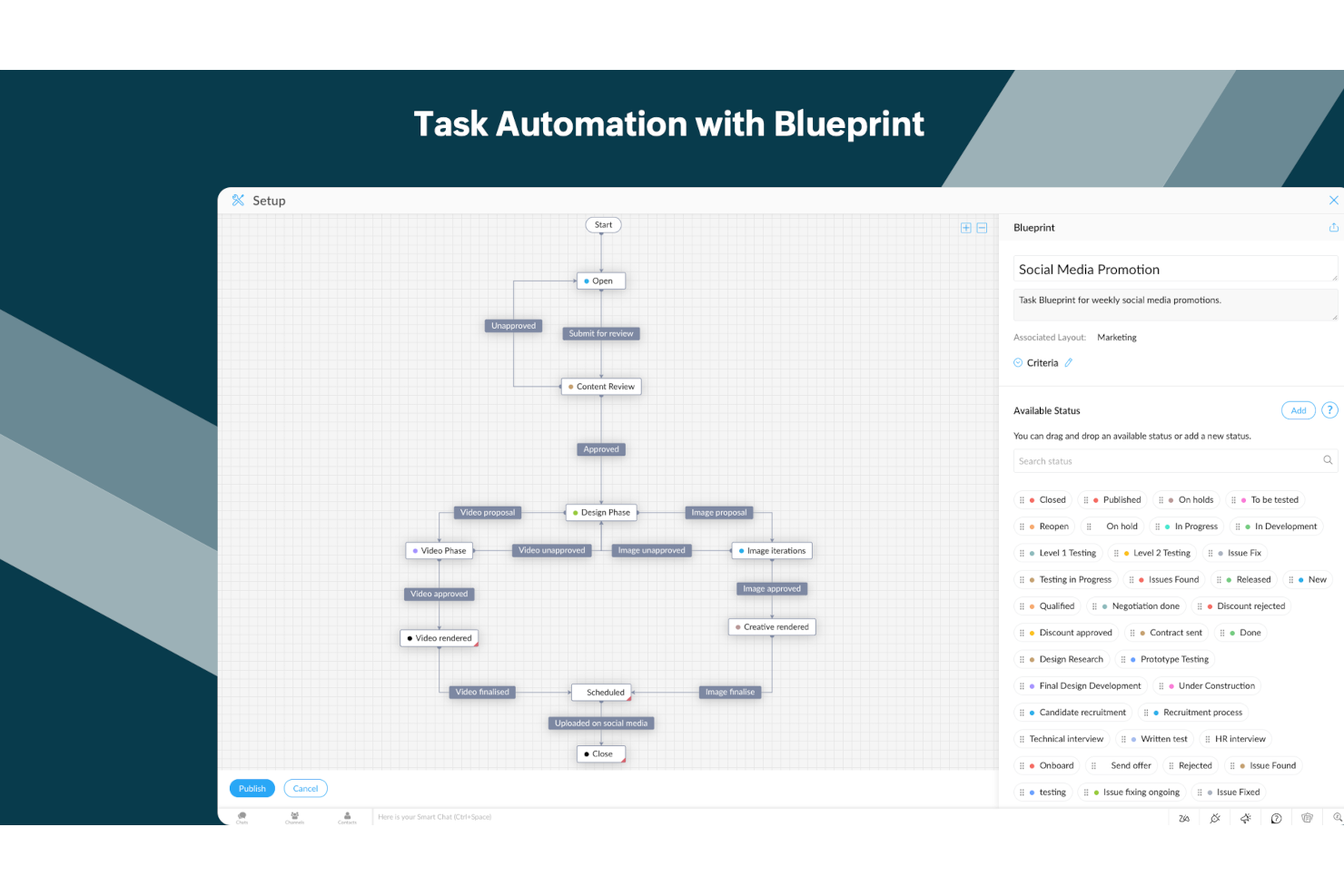
Task: Click the Image unapproved transition
Action: pos(652,551)
